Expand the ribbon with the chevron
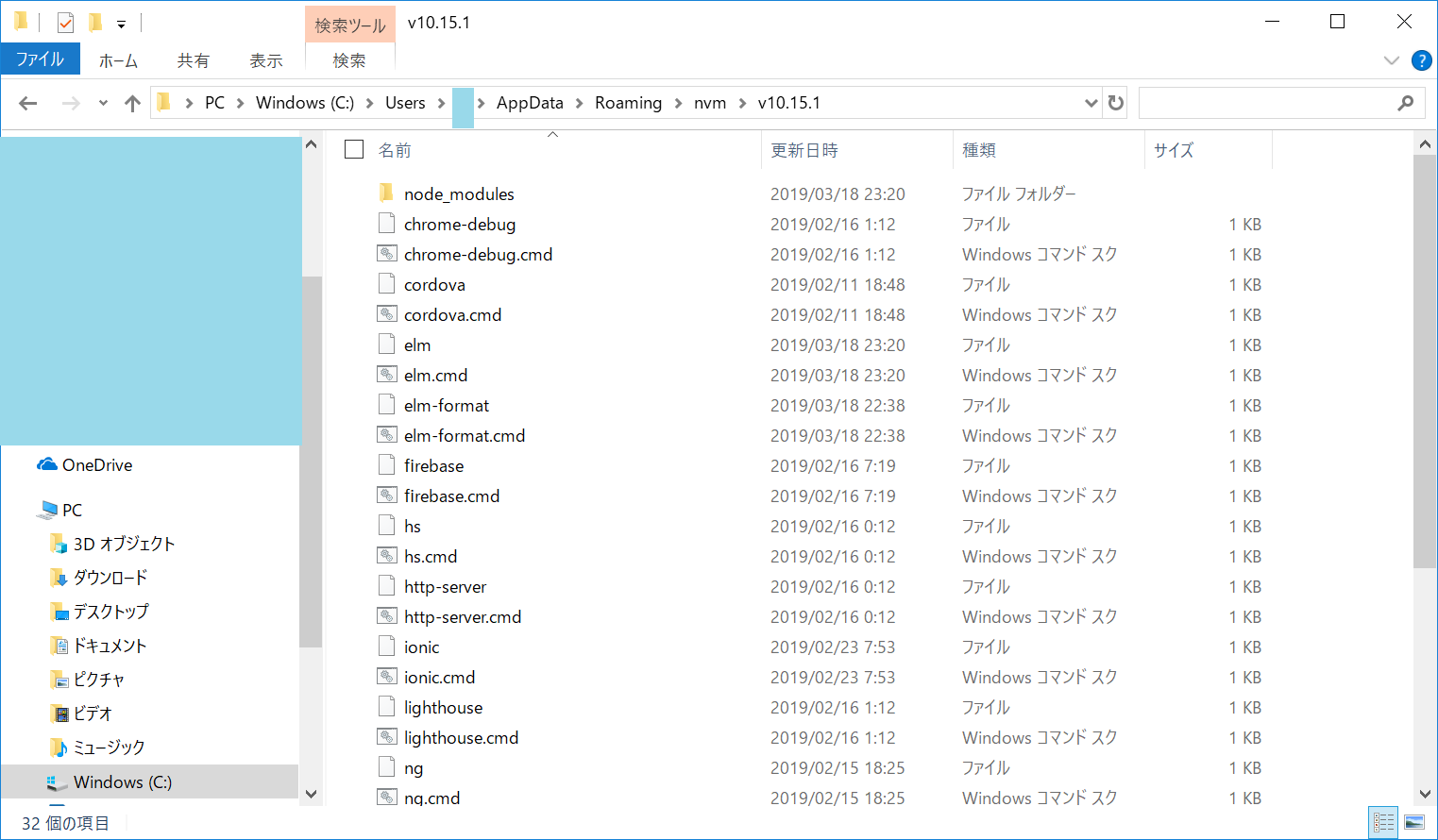Screen dimensions: 1438x840 pyautogui.click(x=1391, y=60)
